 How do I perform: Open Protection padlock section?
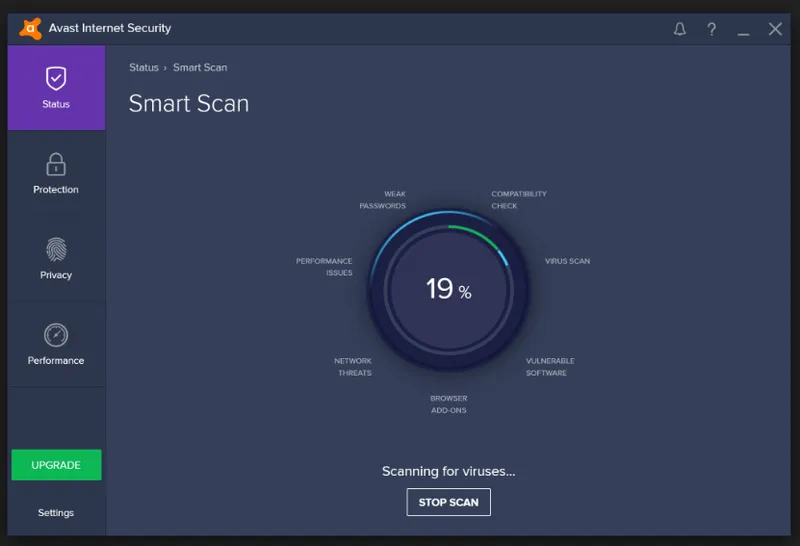56,173
